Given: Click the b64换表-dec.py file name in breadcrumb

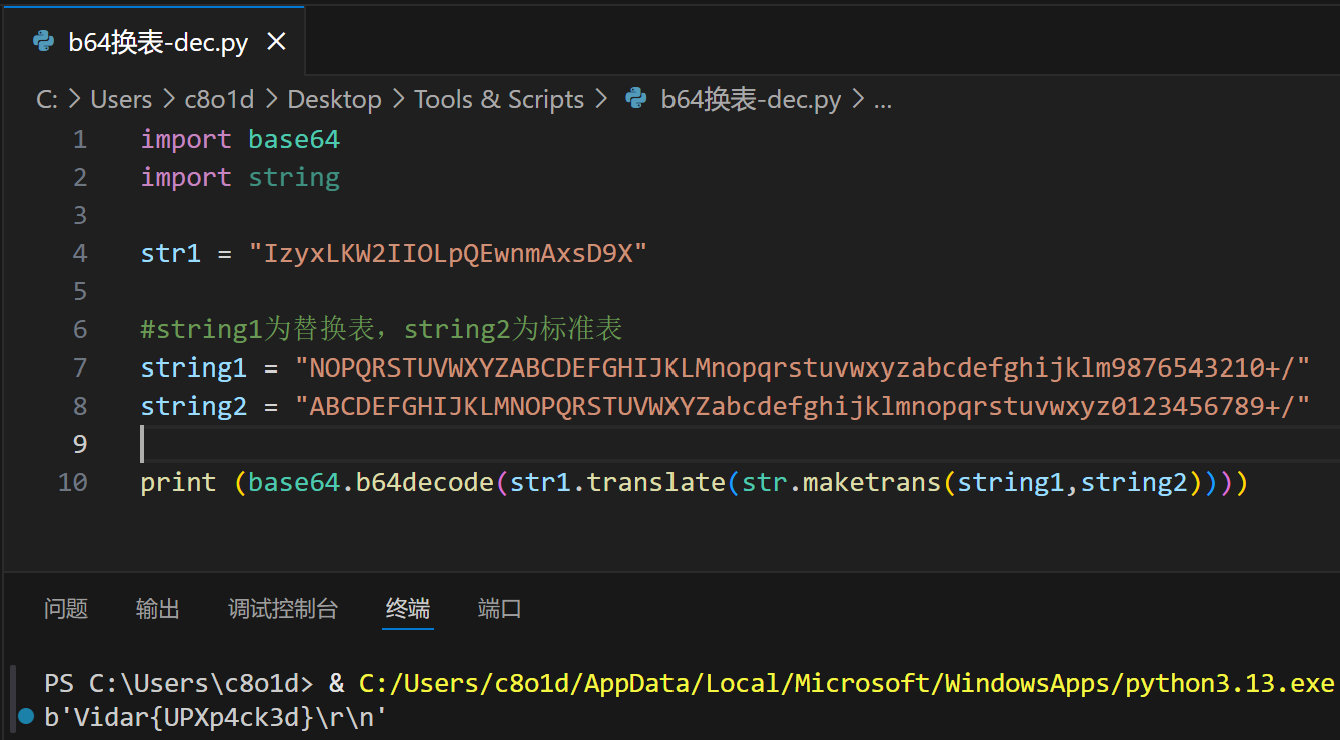Looking at the screenshot, I should click(x=750, y=99).
